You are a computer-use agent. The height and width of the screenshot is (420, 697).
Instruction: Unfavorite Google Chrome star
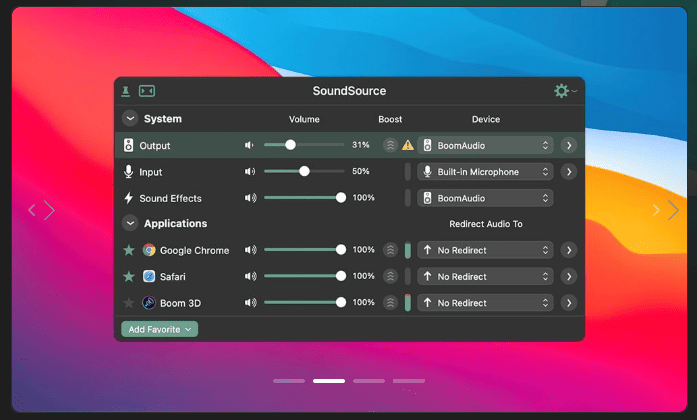pyautogui.click(x=129, y=250)
